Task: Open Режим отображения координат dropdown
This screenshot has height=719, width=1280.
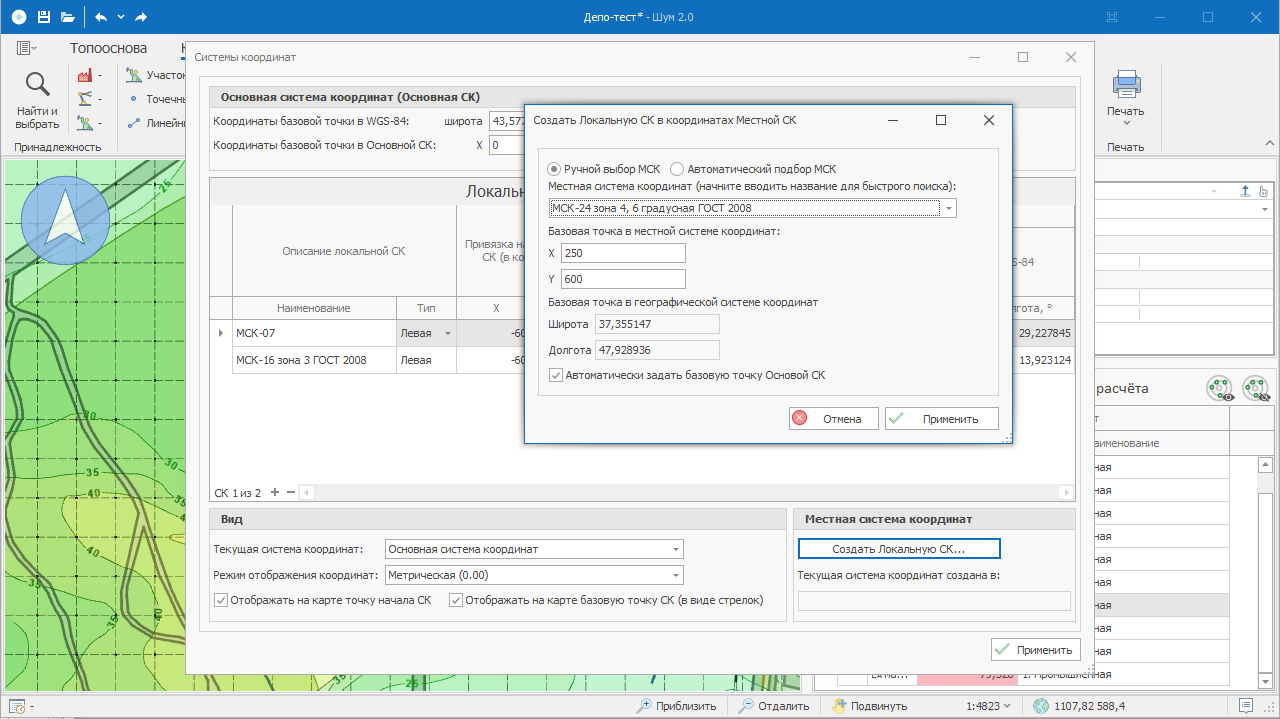Action: (676, 575)
